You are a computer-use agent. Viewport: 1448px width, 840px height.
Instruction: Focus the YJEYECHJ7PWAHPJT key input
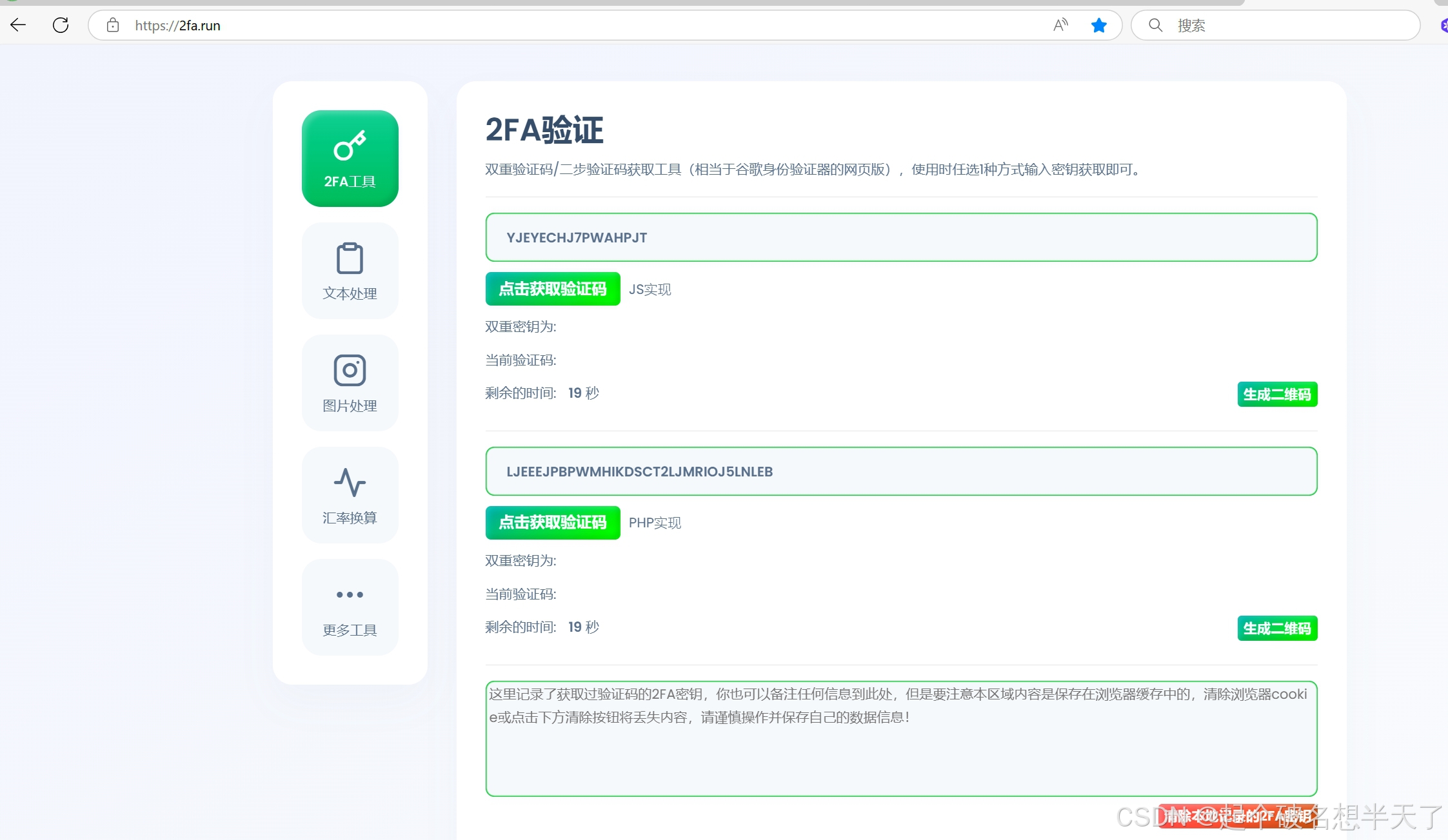900,237
